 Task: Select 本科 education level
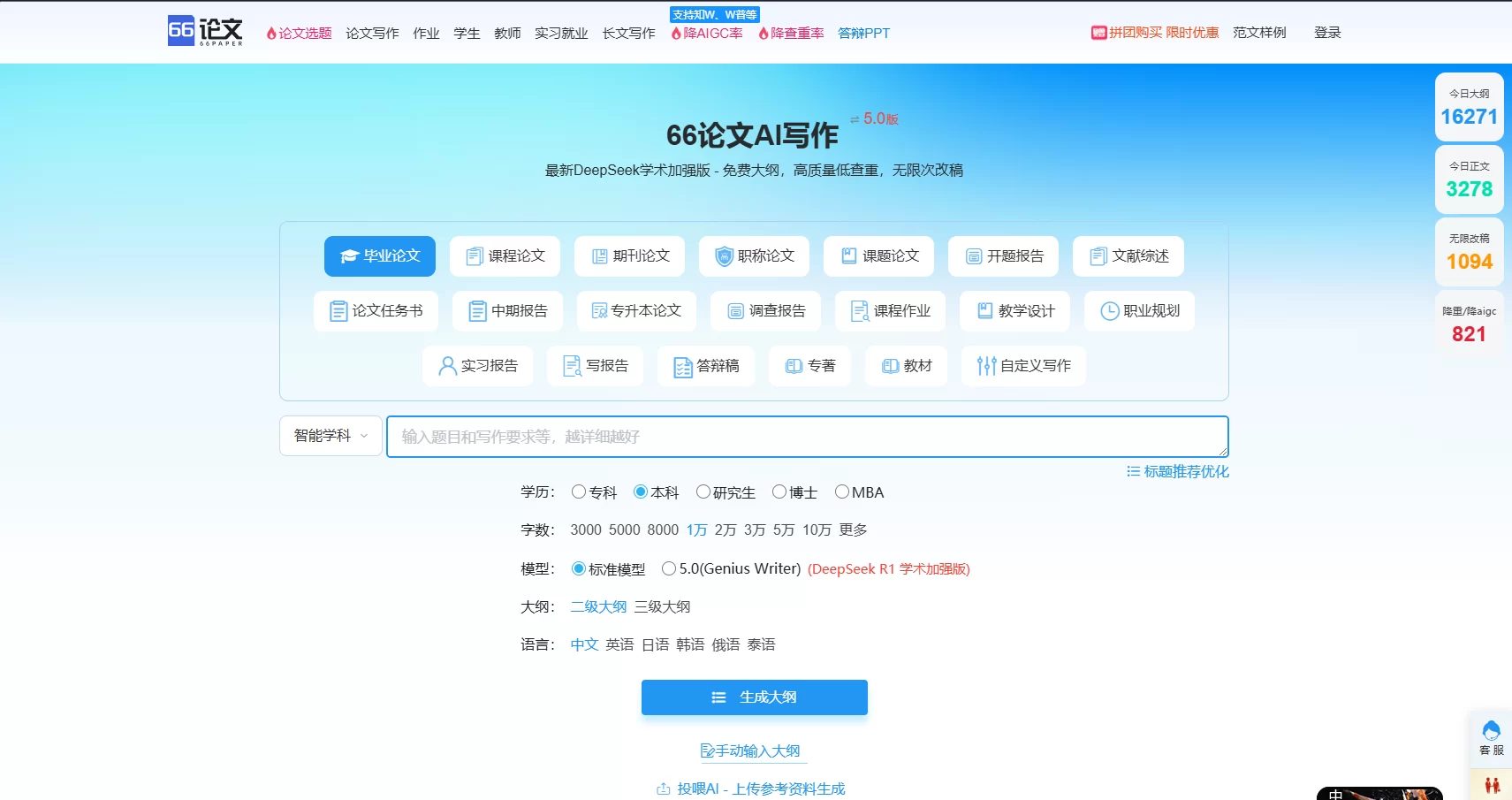pyautogui.click(x=656, y=492)
